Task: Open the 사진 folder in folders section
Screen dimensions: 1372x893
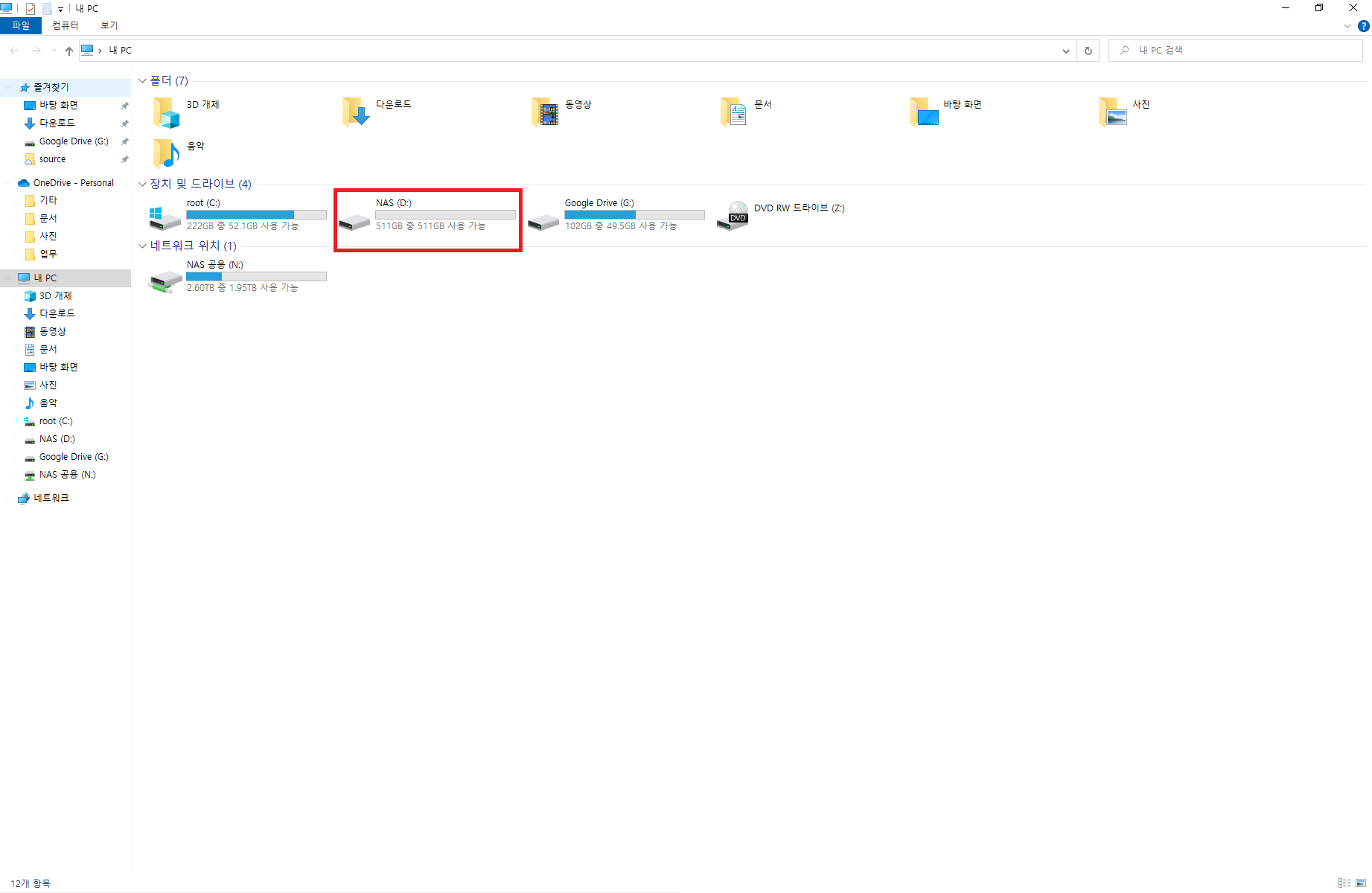Action: pos(1112,112)
